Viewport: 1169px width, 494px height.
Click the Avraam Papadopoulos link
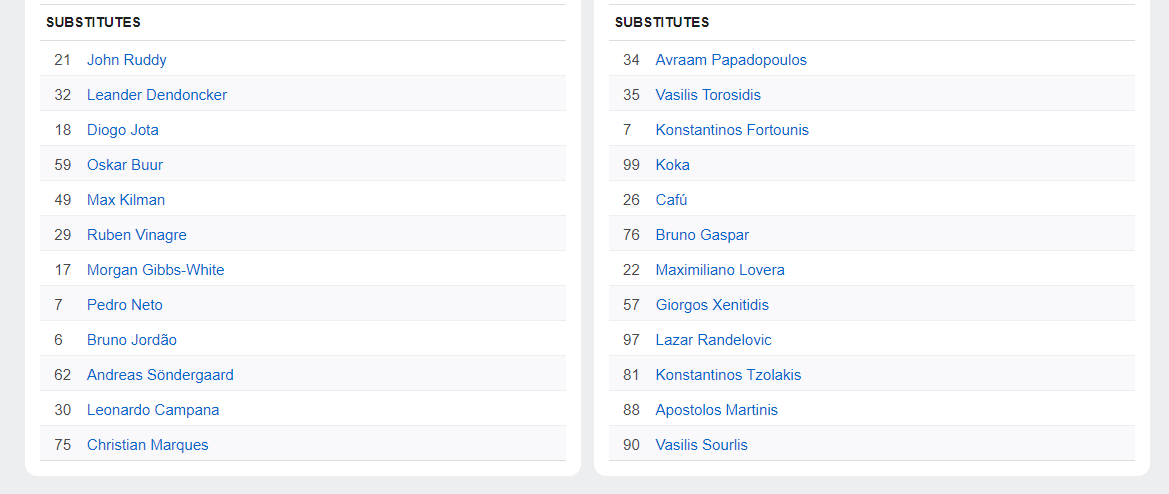coord(731,60)
